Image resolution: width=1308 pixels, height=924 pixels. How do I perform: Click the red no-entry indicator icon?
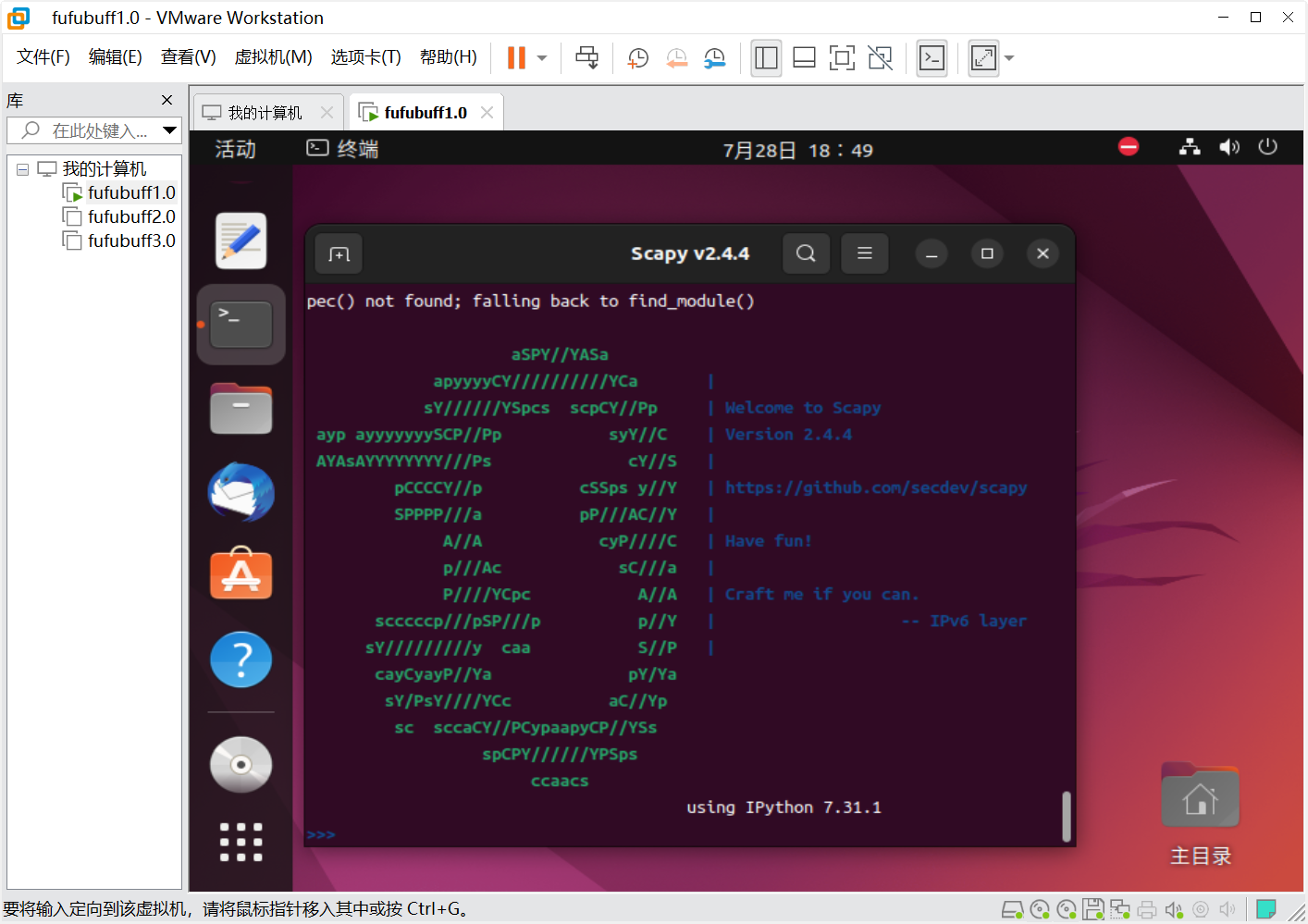[x=1129, y=147]
